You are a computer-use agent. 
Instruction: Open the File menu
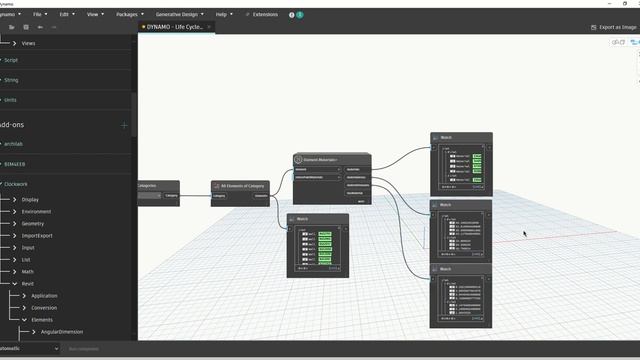click(x=40, y=14)
